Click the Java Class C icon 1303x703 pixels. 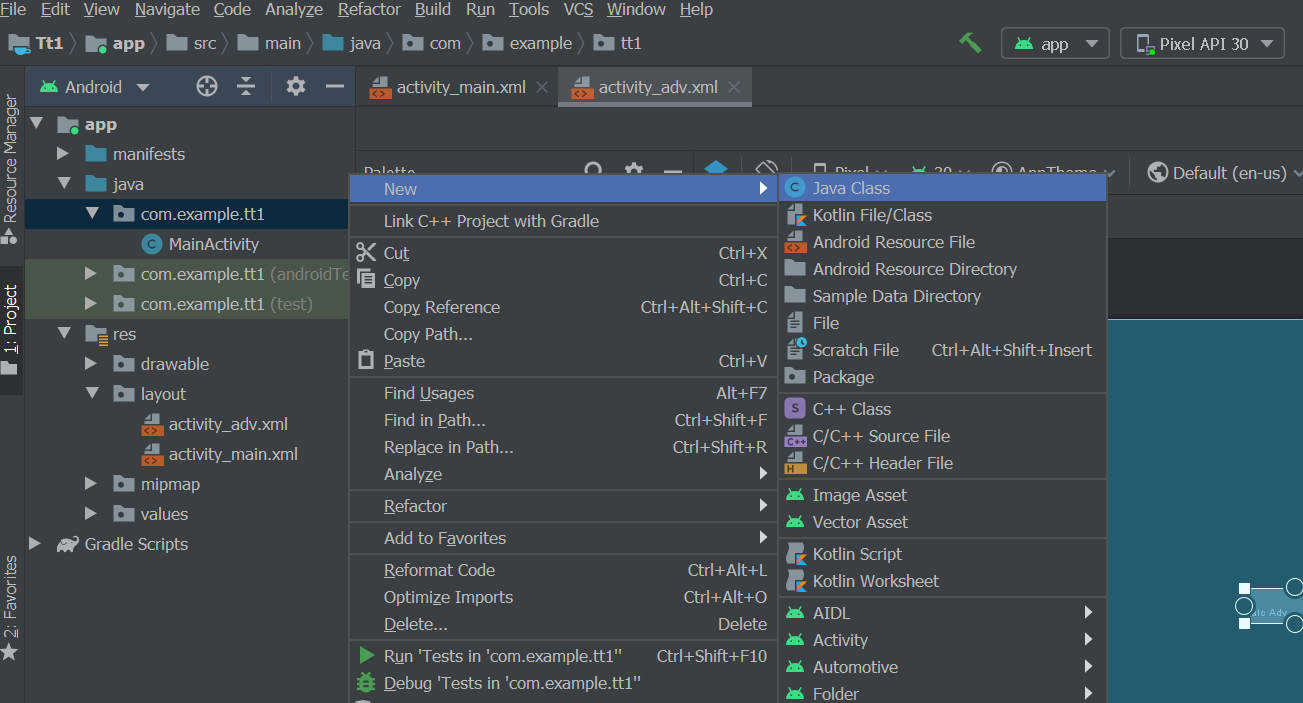(795, 188)
